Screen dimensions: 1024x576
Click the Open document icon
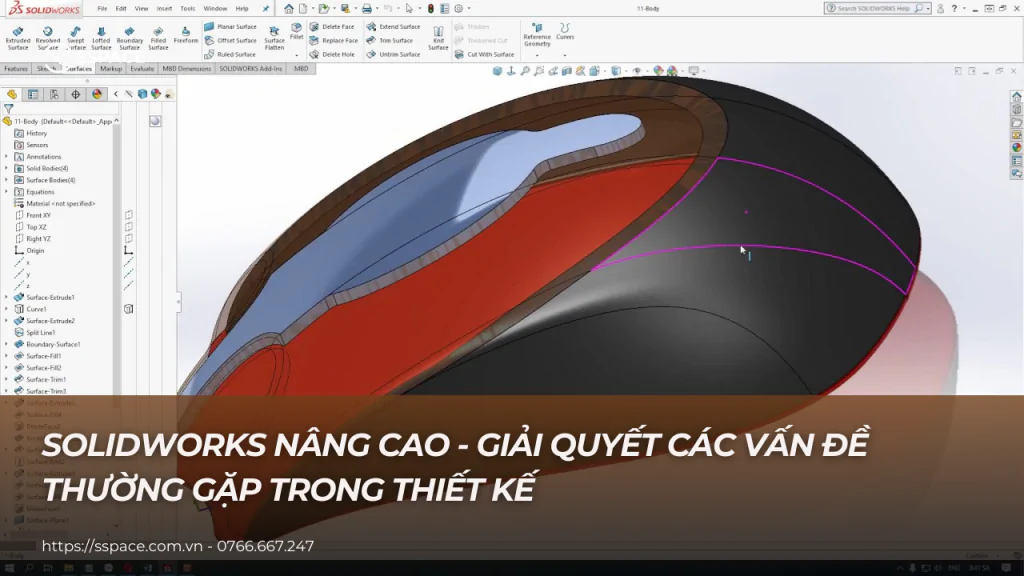323,8
